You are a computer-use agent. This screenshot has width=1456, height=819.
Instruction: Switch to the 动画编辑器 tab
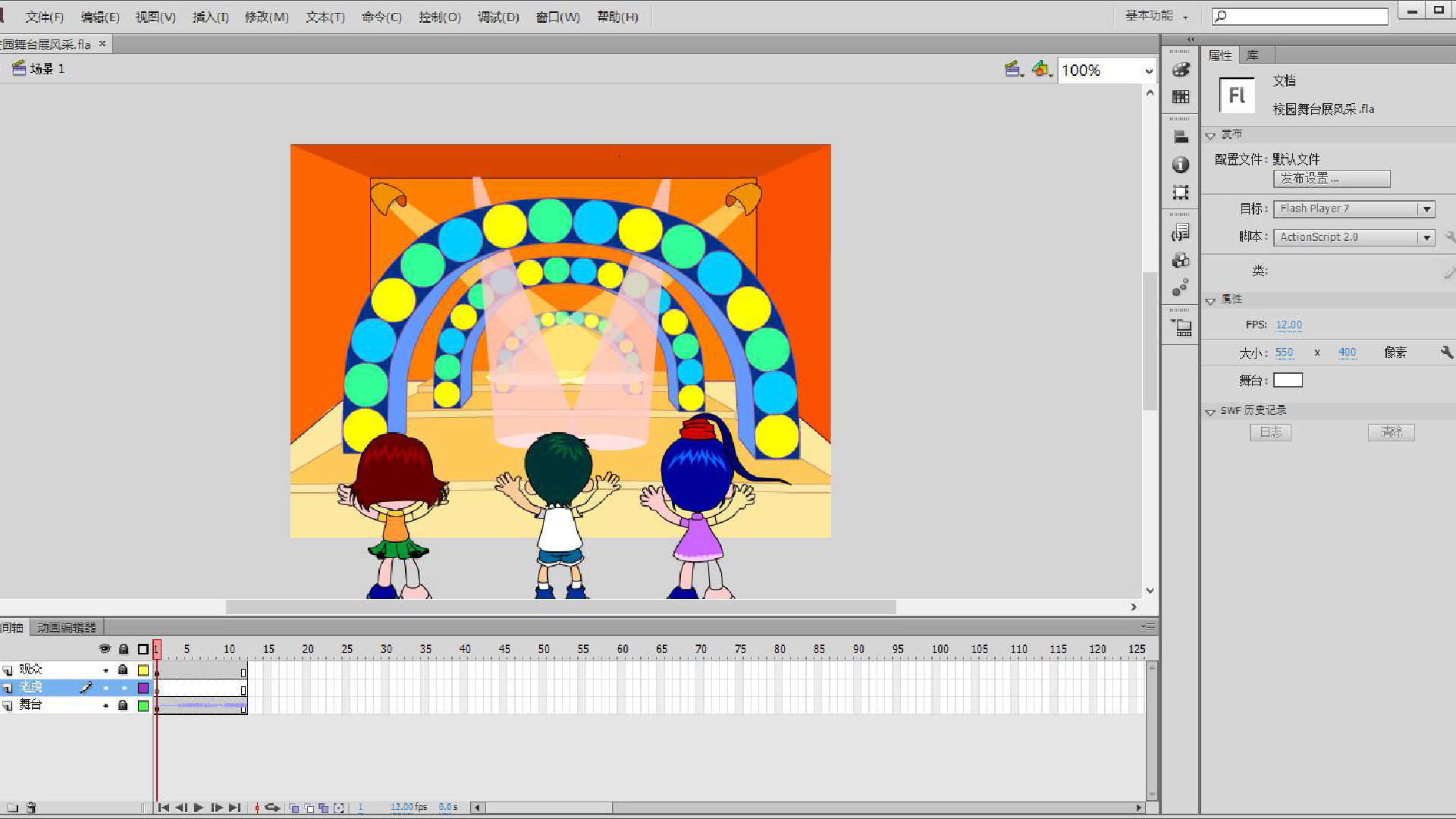(67, 628)
